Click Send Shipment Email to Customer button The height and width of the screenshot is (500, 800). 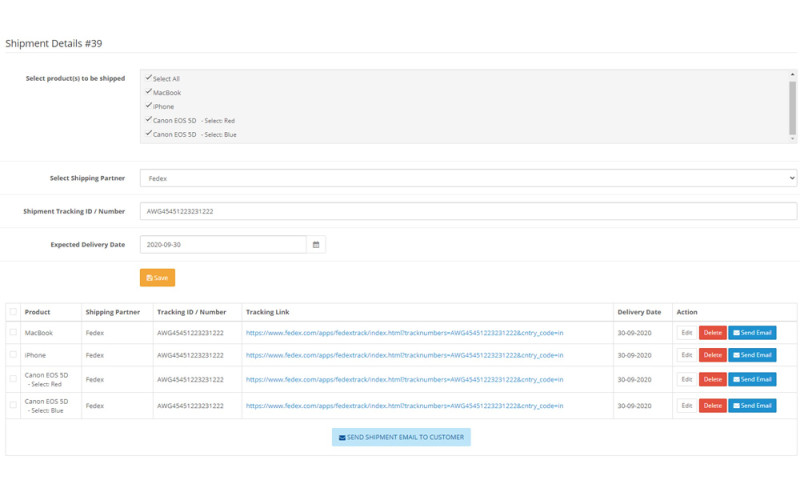401,437
